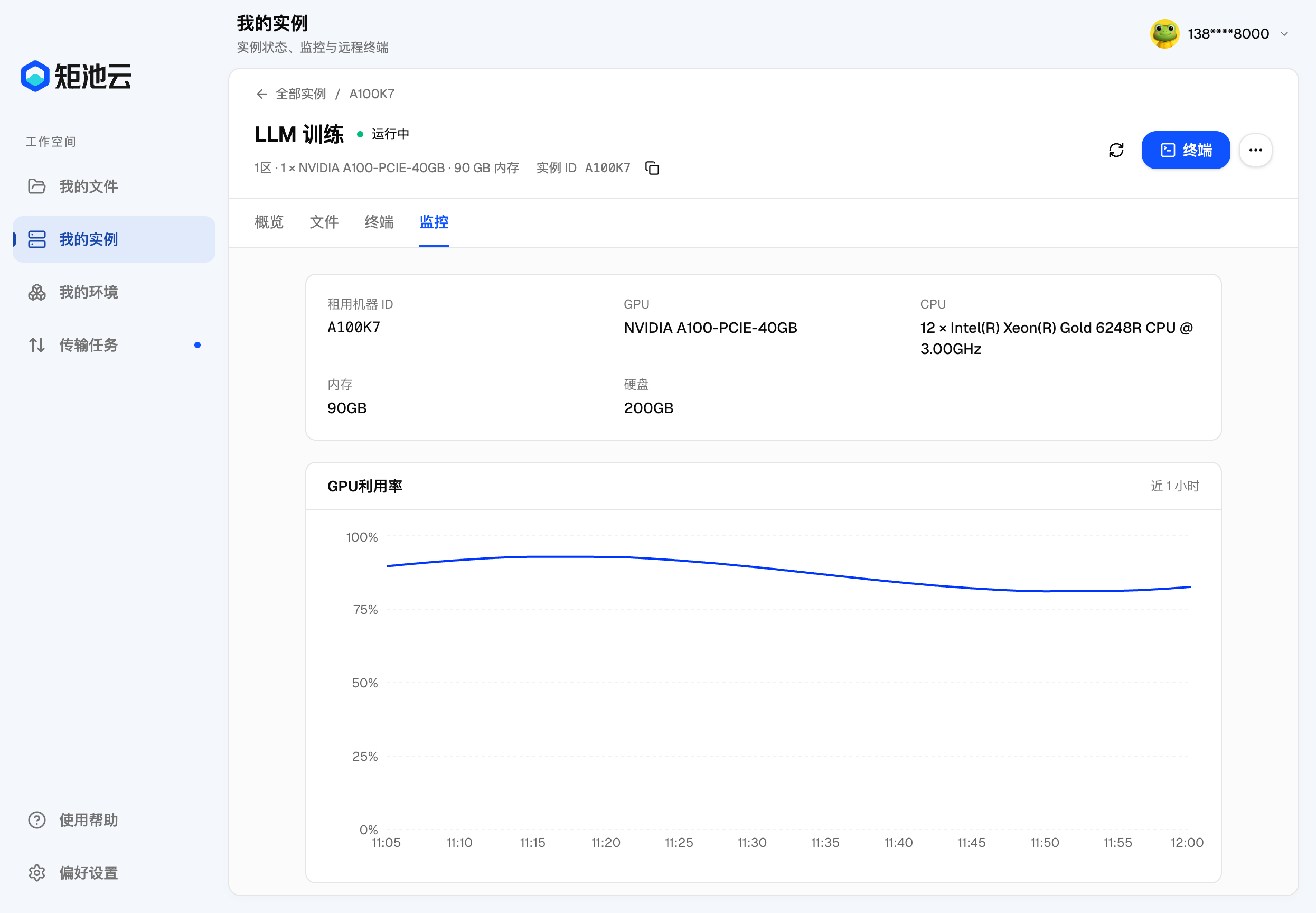This screenshot has height=913, width=1316.
Task: Go to 全部实例 breadcrumb link
Action: pyautogui.click(x=300, y=94)
